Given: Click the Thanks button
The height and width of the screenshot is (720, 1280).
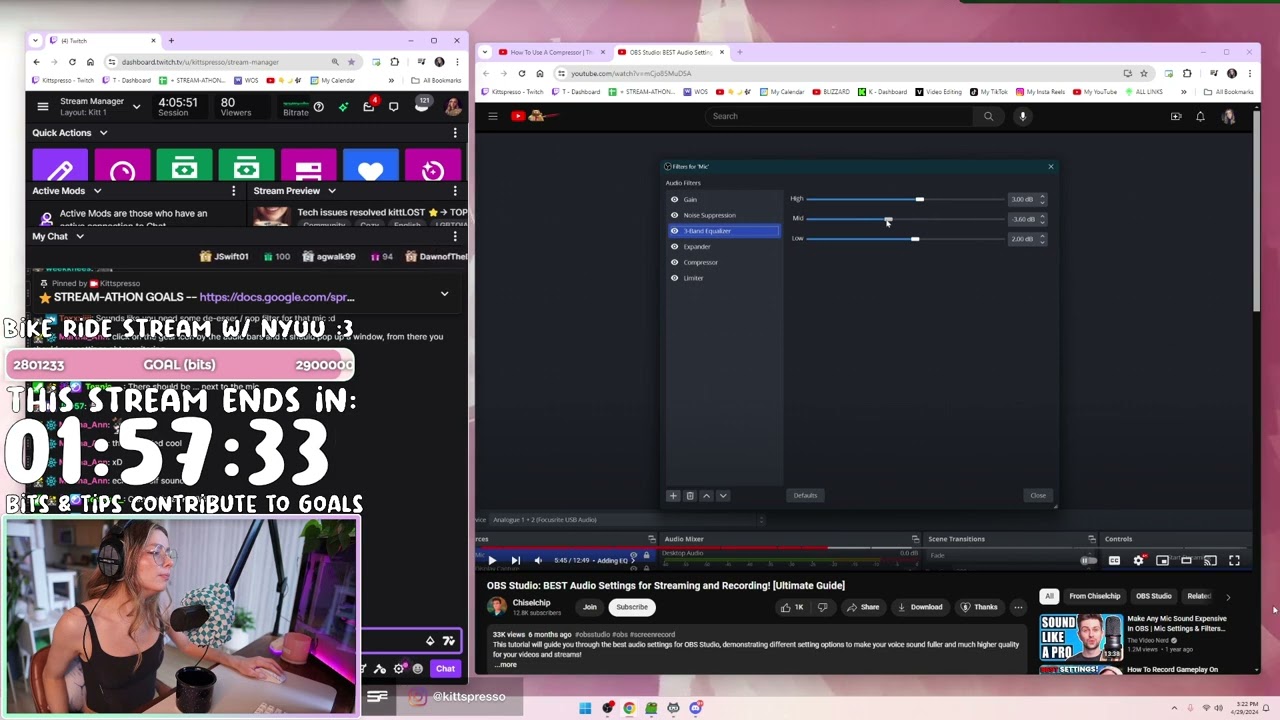Looking at the screenshot, I should [979, 607].
